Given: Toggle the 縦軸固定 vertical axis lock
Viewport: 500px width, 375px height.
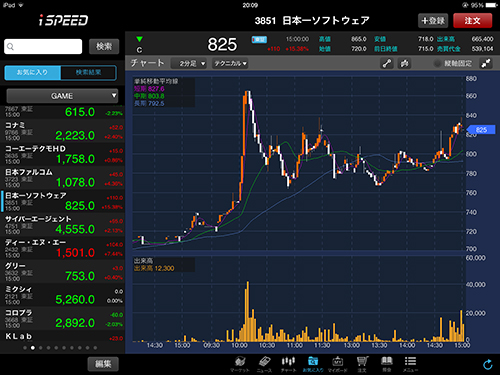Looking at the screenshot, I should (x=453, y=63).
